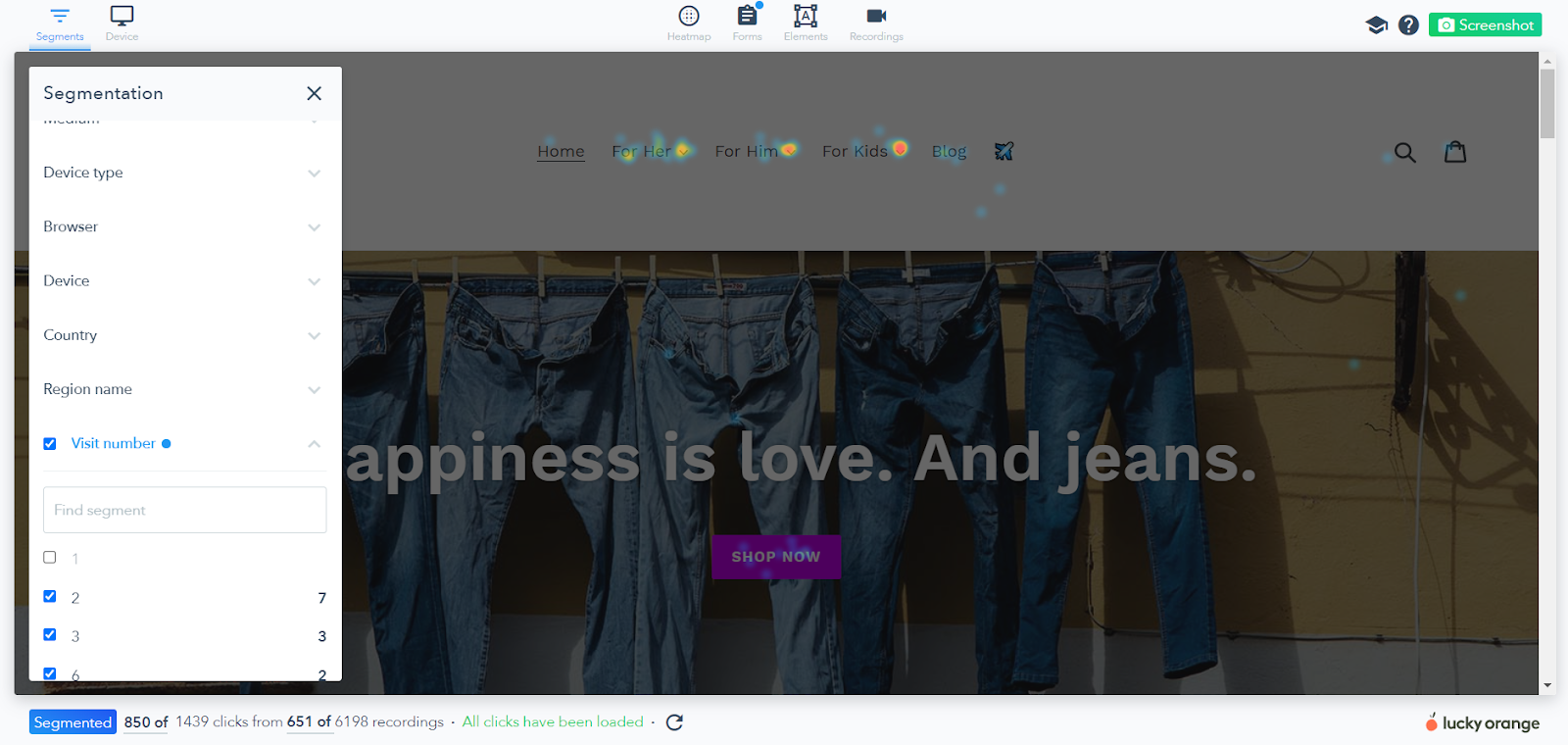Open the Elements analysis icon
Screen dimensions: 1568x745
pyautogui.click(x=806, y=16)
